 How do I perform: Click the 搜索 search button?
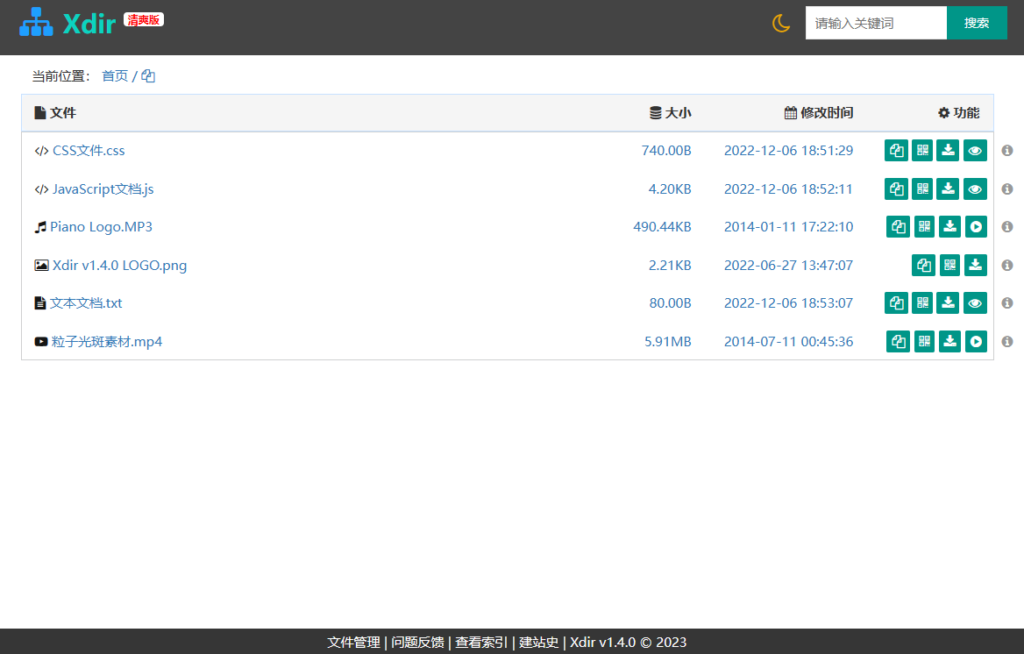(976, 23)
